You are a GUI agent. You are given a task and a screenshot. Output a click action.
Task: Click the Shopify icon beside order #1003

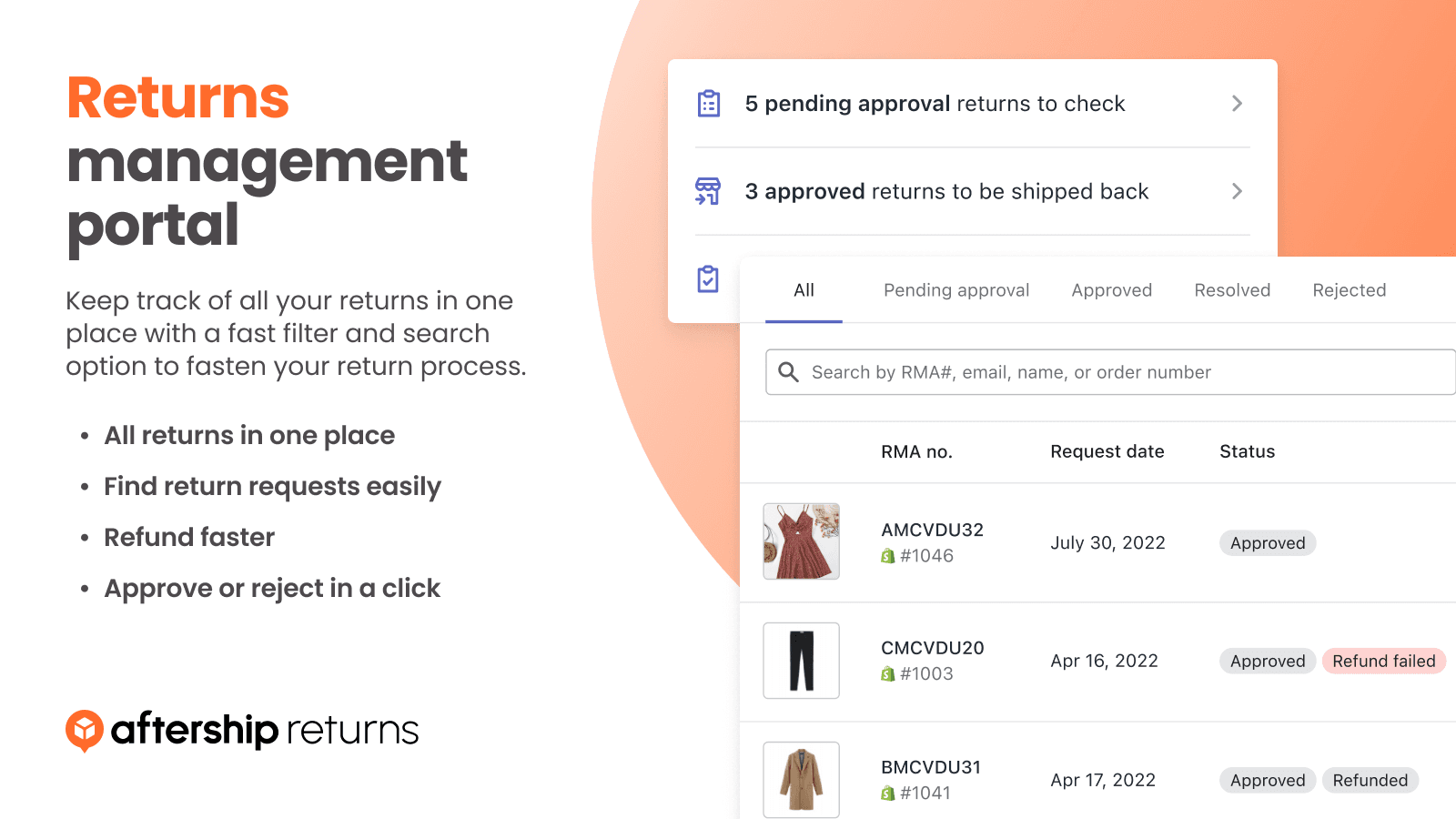(x=886, y=673)
